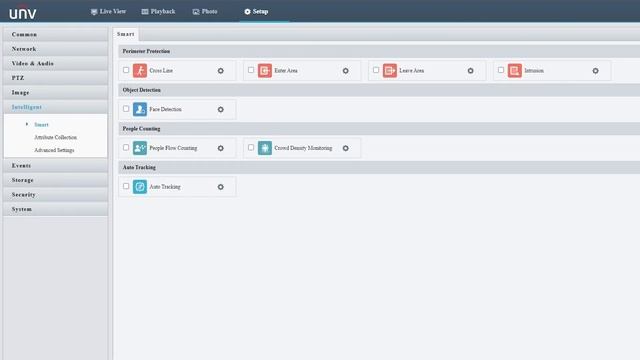Screen dimensions: 640x360
Task: Open Crowd Density Monitoring settings gear
Action: click(x=345, y=148)
